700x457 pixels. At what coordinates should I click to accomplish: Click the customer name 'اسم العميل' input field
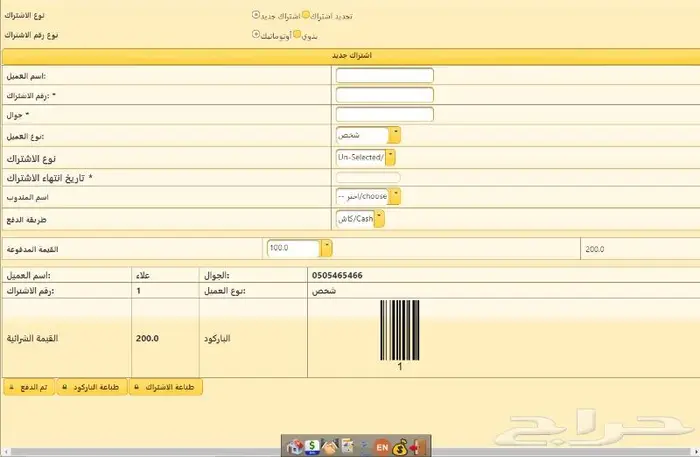[384, 75]
